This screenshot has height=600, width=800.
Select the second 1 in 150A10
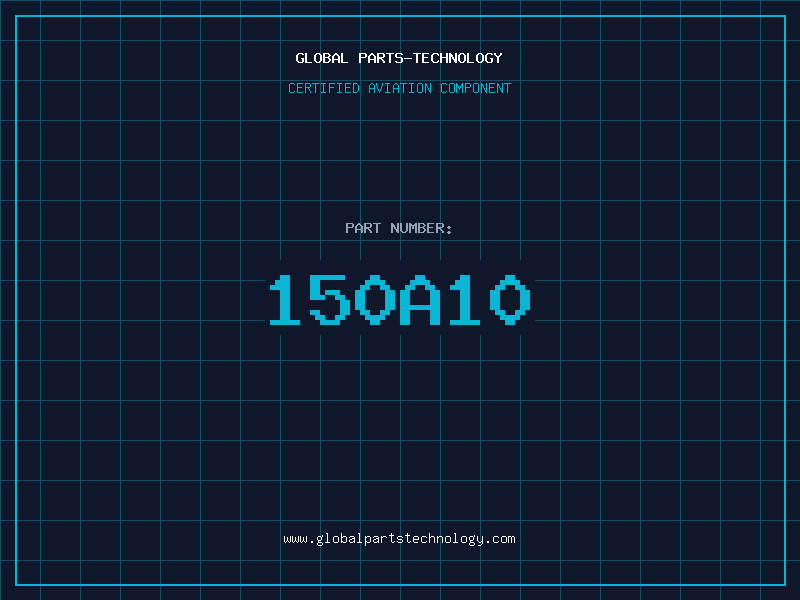click(x=465, y=300)
